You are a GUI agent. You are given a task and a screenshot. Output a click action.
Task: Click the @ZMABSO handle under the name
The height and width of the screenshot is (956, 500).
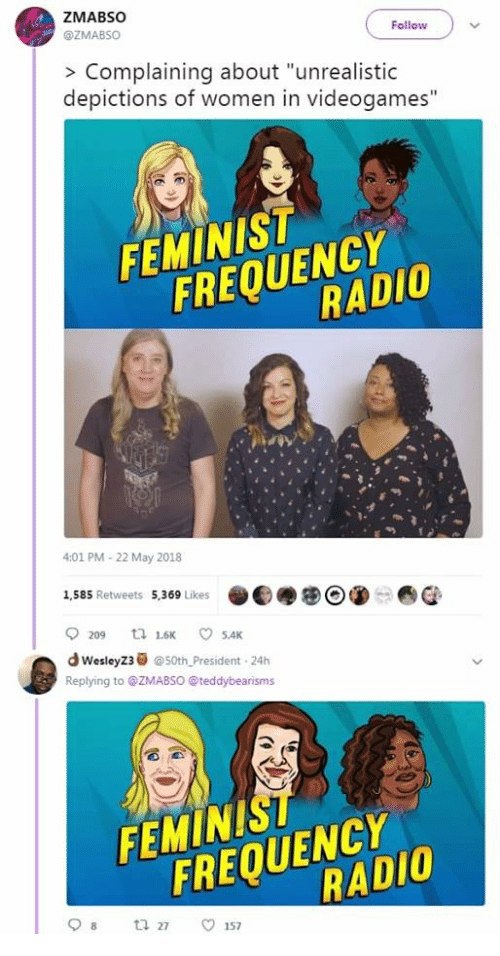pyautogui.click(x=91, y=35)
